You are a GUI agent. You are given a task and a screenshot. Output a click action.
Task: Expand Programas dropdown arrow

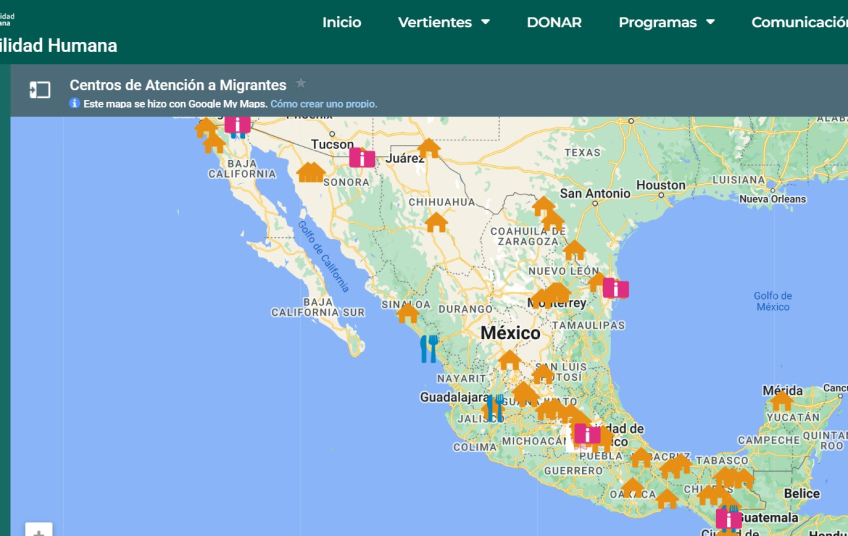(711, 22)
